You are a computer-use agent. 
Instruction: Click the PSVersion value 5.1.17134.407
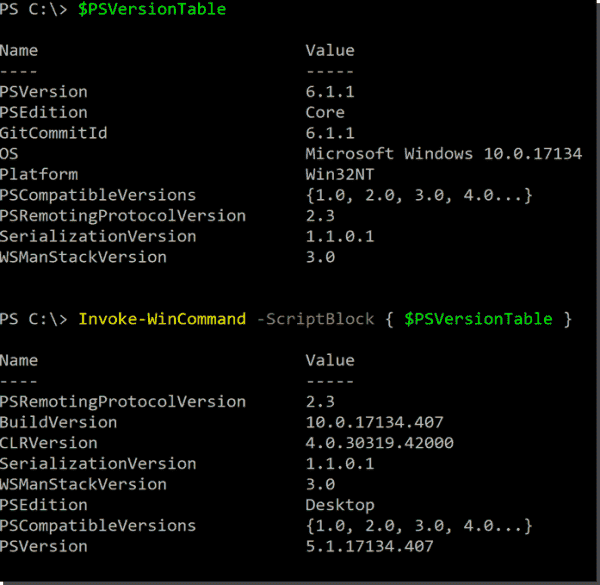pyautogui.click(x=370, y=546)
